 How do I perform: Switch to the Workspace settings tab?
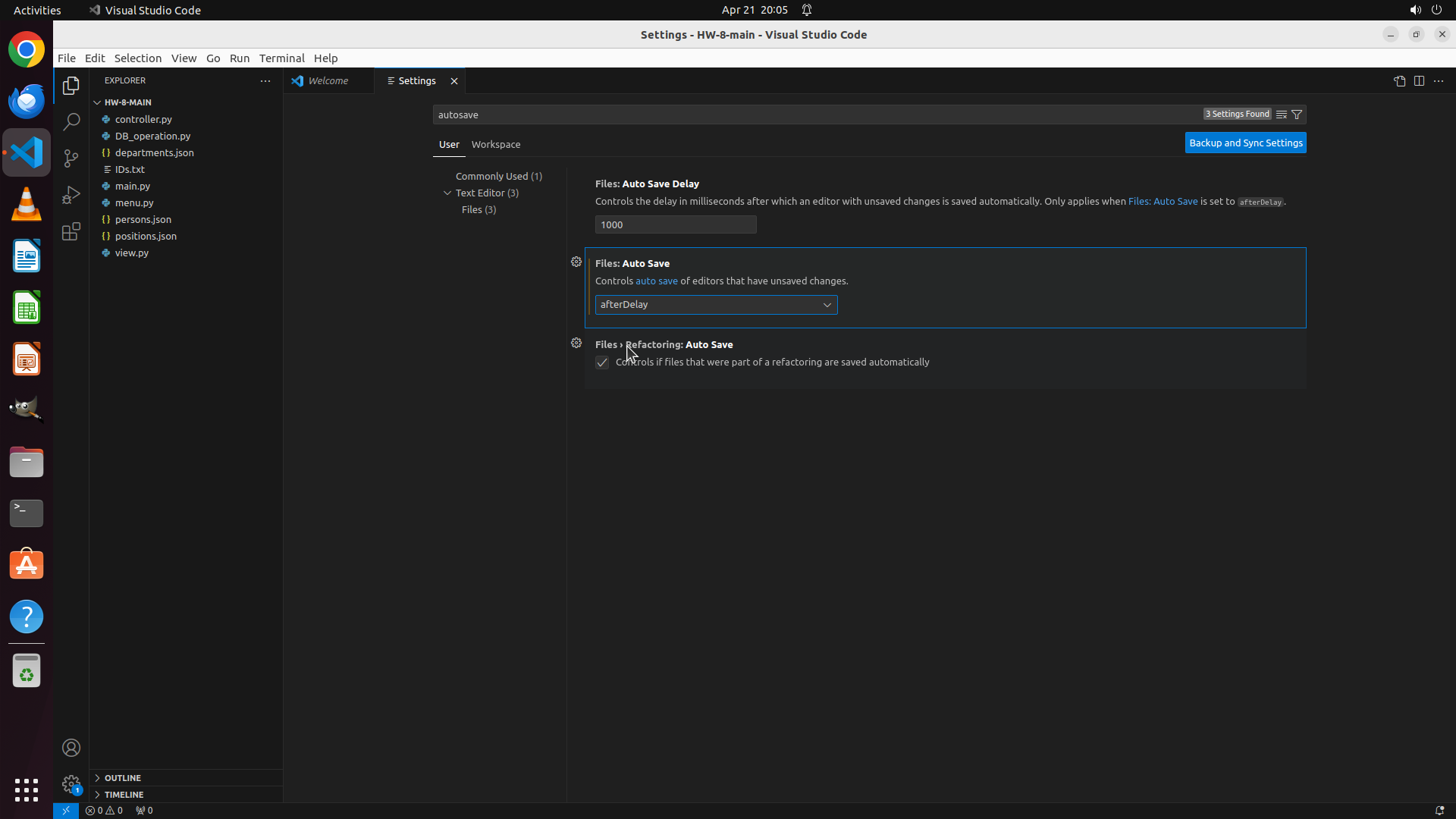click(x=496, y=144)
